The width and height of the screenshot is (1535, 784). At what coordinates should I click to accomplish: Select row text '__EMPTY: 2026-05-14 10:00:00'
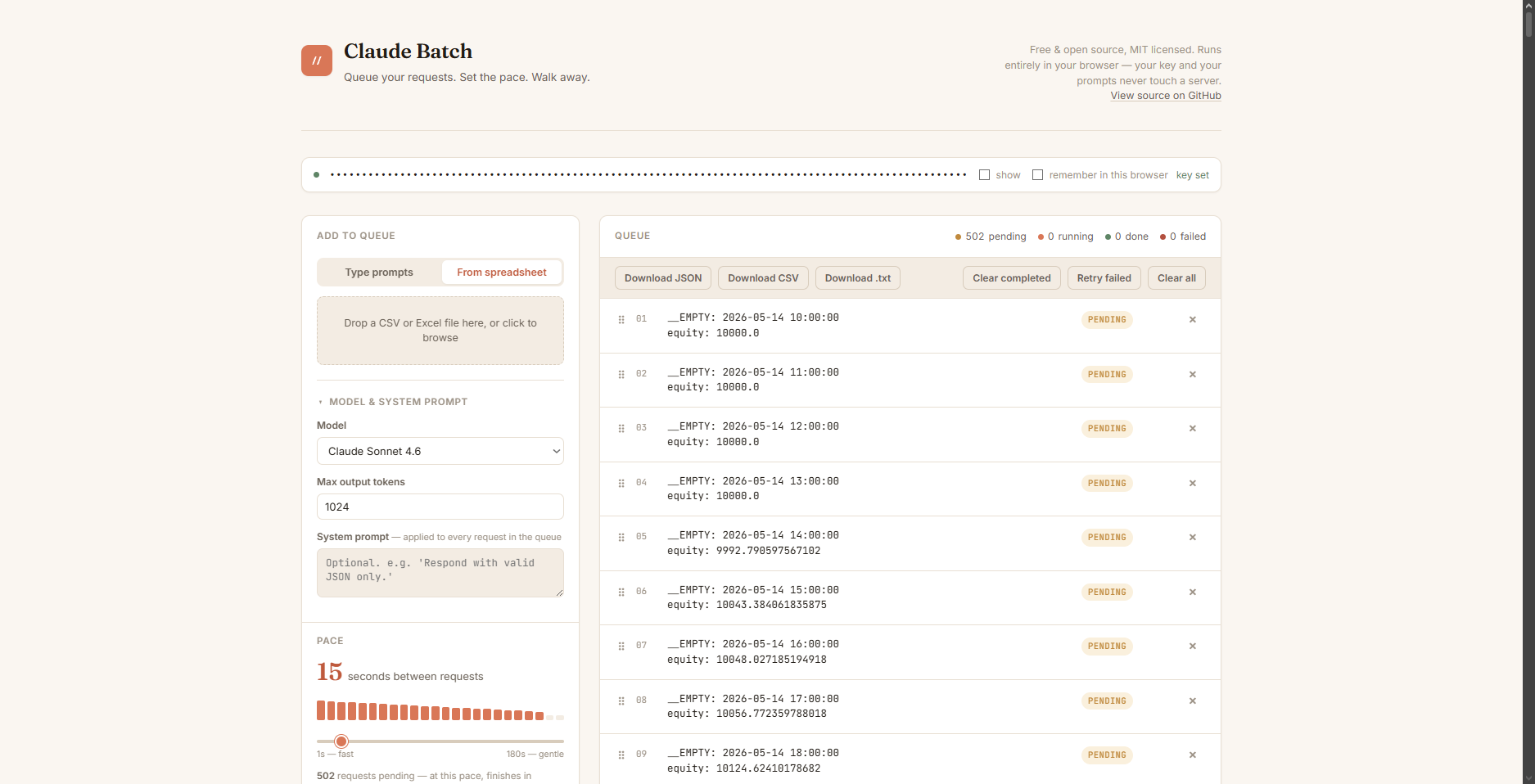pos(753,318)
